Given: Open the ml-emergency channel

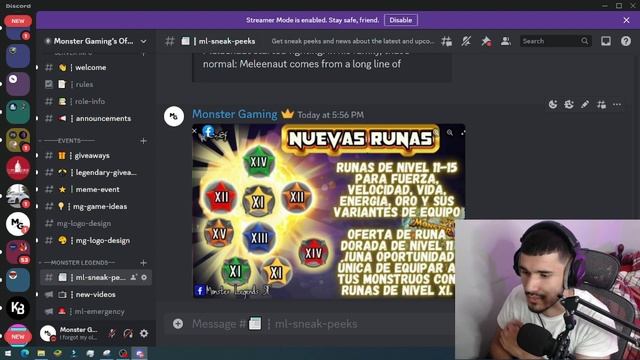Looking at the screenshot, I should (x=96, y=312).
